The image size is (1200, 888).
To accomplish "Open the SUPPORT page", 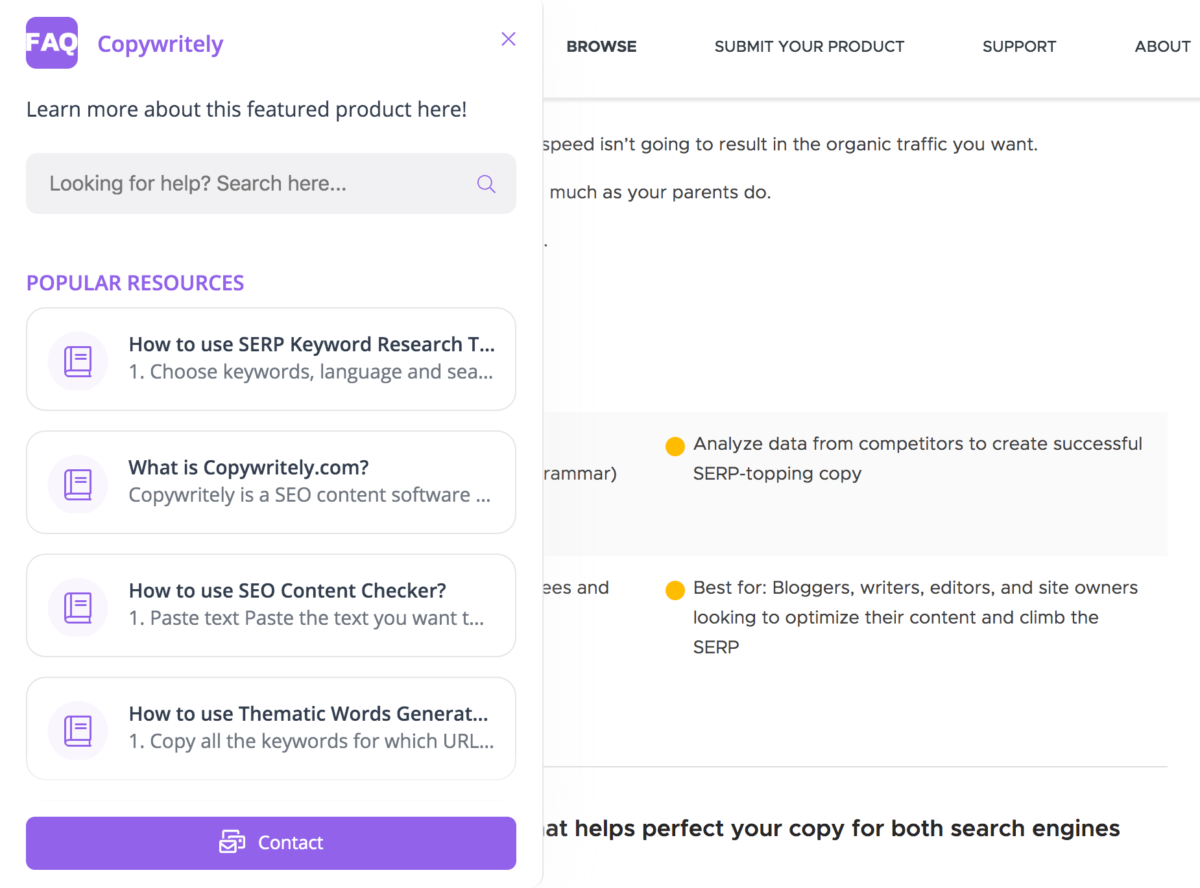I will click(1019, 46).
